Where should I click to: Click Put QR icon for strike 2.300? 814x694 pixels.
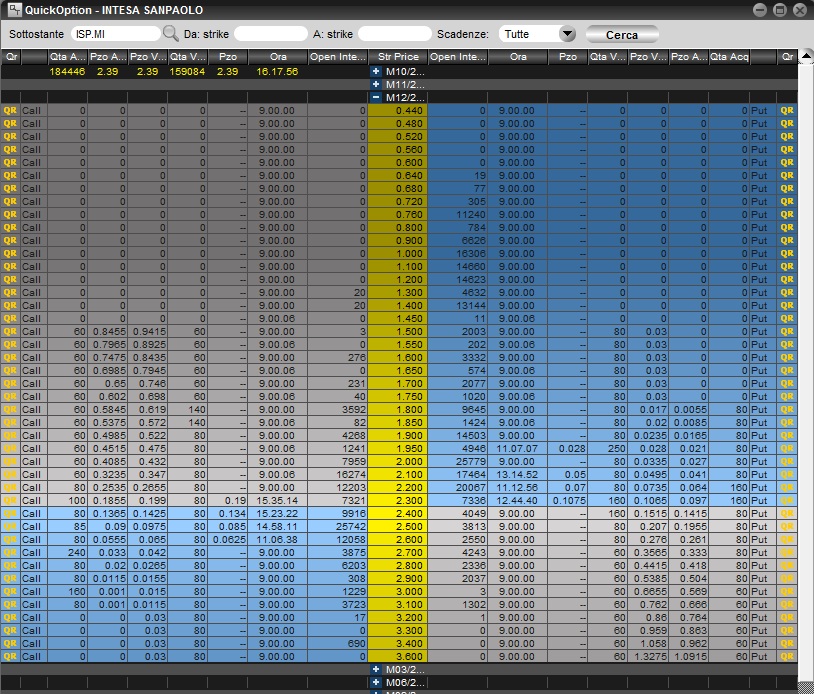pos(787,500)
